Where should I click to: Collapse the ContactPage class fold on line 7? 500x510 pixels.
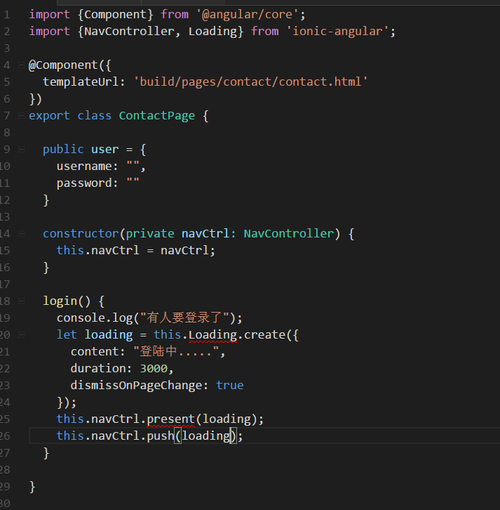[x=21, y=116]
